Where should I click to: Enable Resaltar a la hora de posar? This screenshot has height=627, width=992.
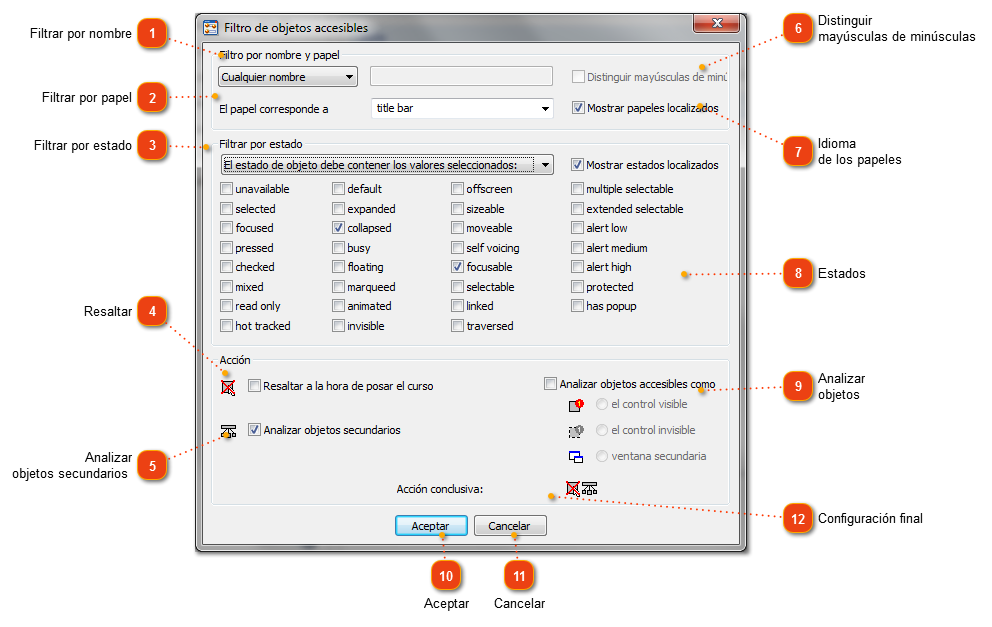pyautogui.click(x=254, y=385)
